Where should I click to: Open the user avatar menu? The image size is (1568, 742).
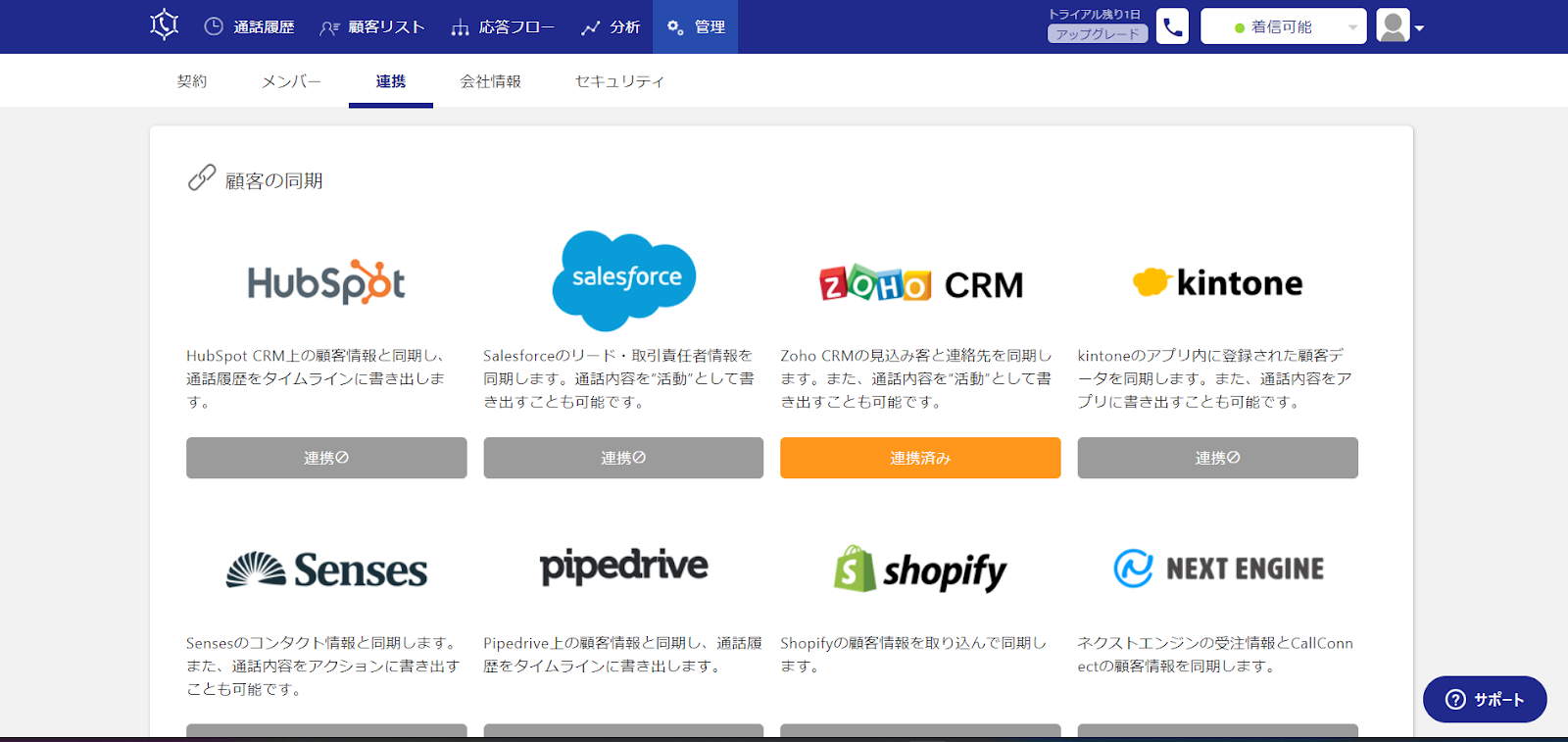coord(1393,26)
